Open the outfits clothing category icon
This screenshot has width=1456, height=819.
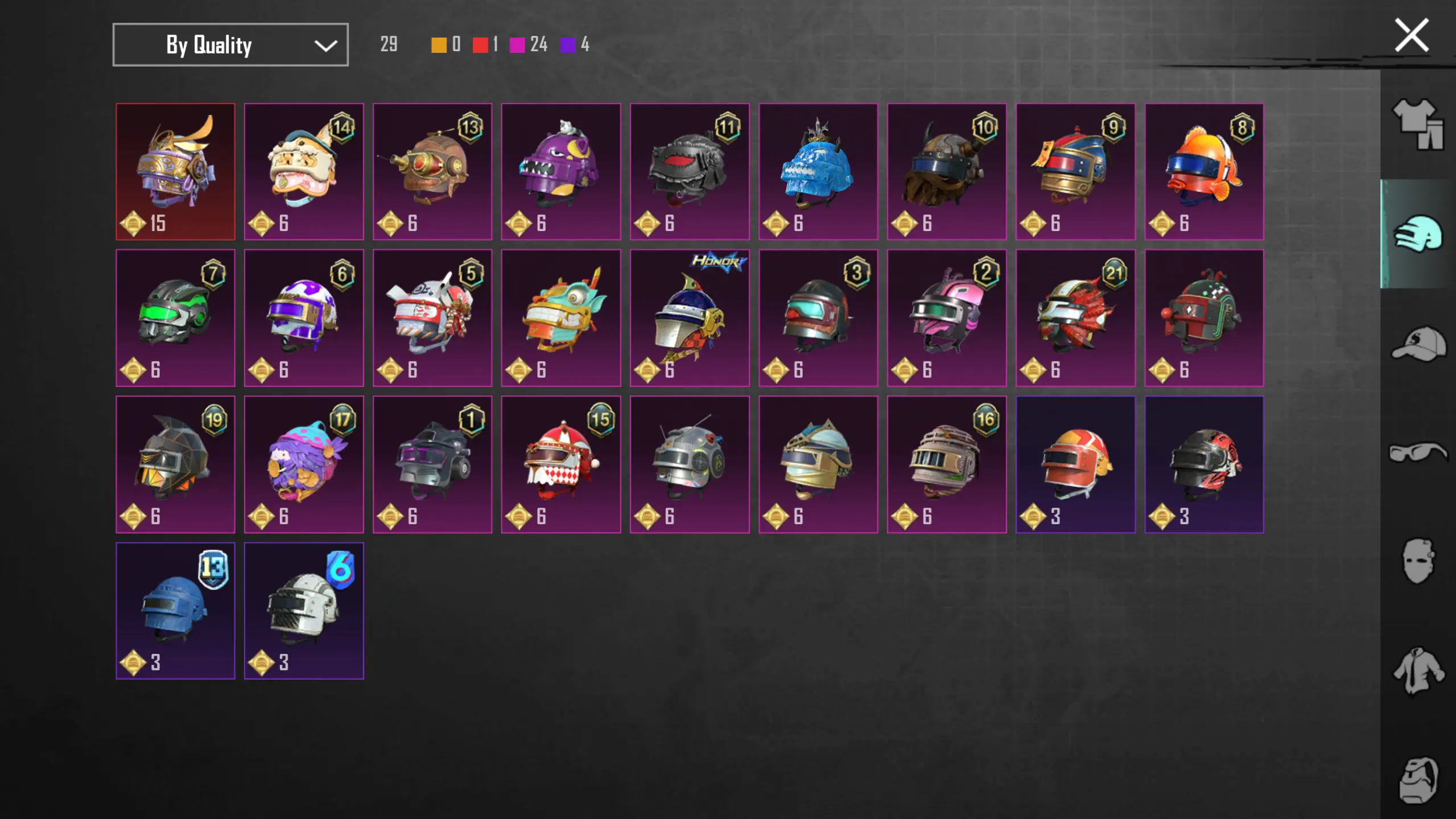pos(1418,124)
